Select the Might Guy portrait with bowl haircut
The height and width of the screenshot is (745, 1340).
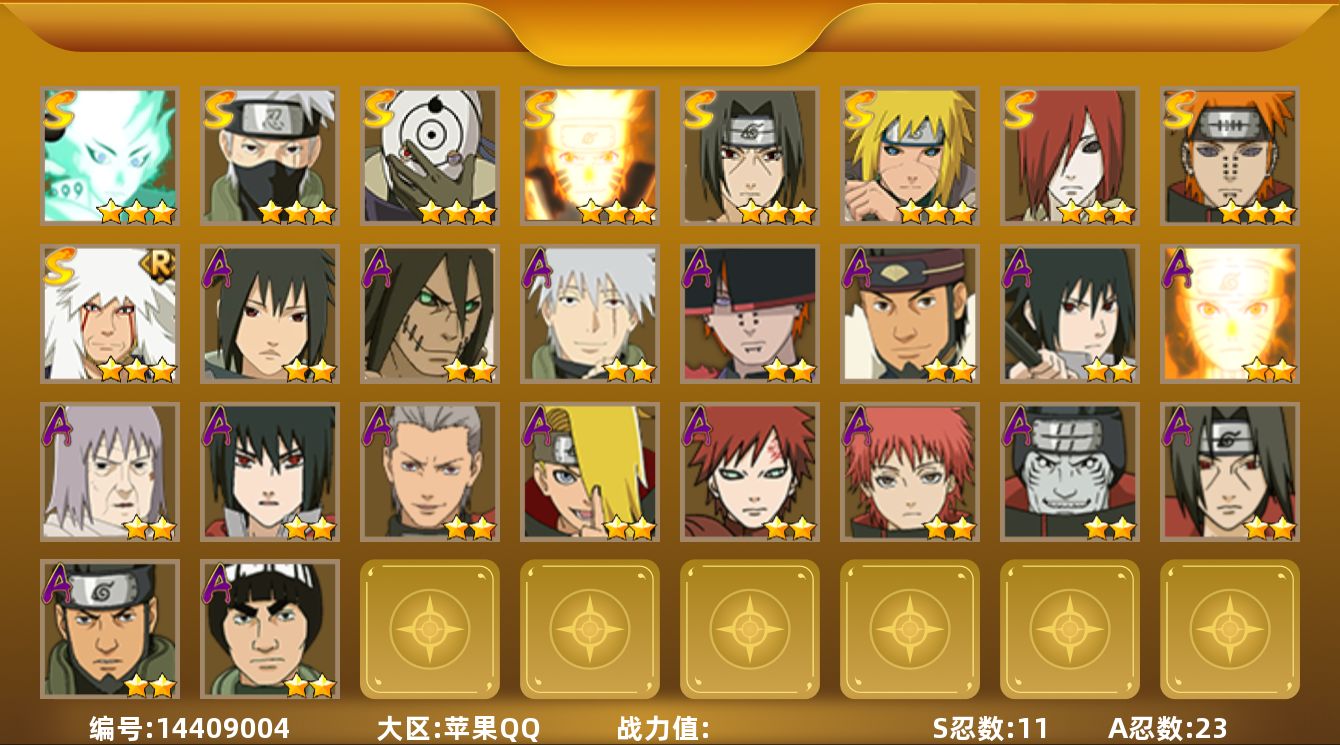pyautogui.click(x=270, y=629)
